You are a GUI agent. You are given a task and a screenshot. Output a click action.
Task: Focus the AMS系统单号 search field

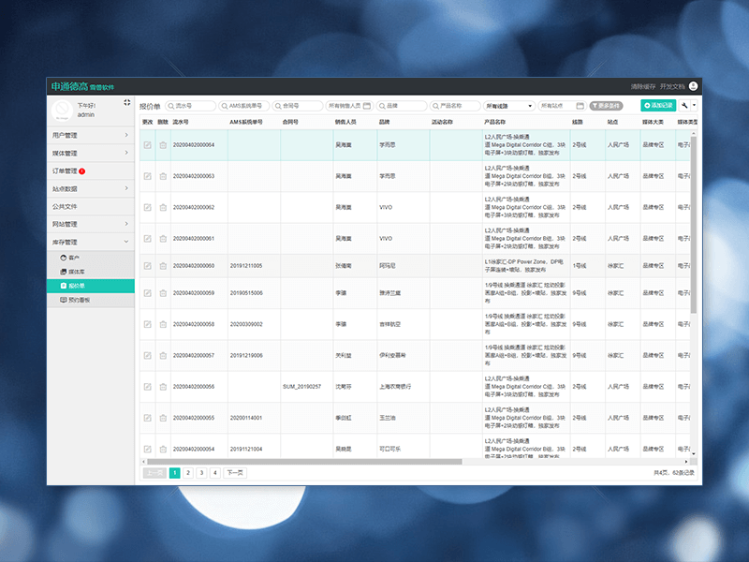pyautogui.click(x=244, y=106)
